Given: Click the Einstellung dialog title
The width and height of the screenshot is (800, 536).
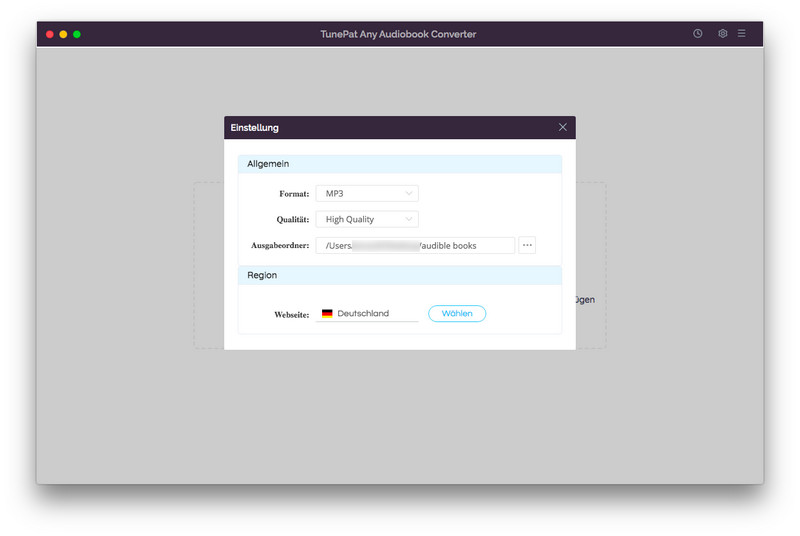Looking at the screenshot, I should coord(255,127).
